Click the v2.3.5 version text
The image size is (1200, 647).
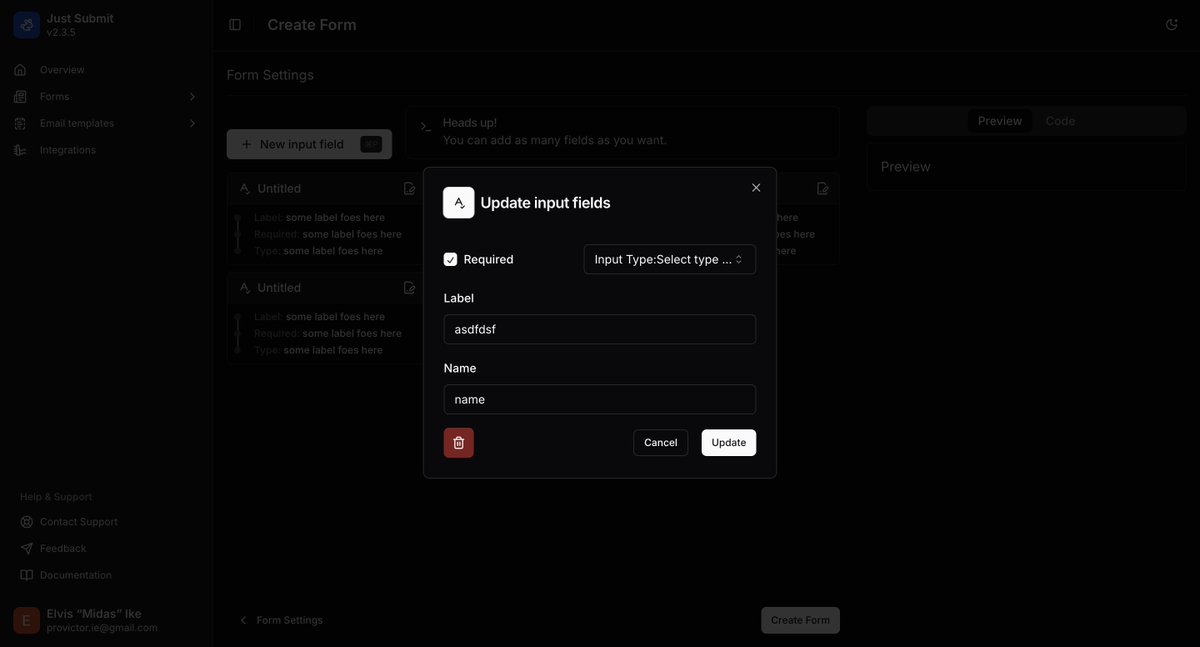tap(61, 33)
